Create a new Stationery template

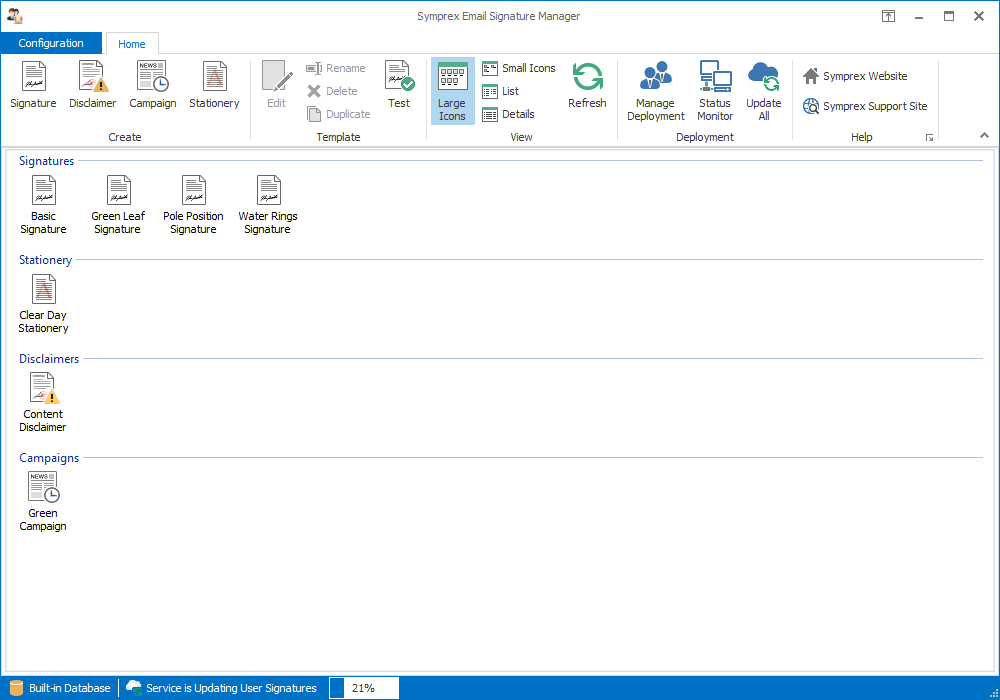click(x=214, y=85)
